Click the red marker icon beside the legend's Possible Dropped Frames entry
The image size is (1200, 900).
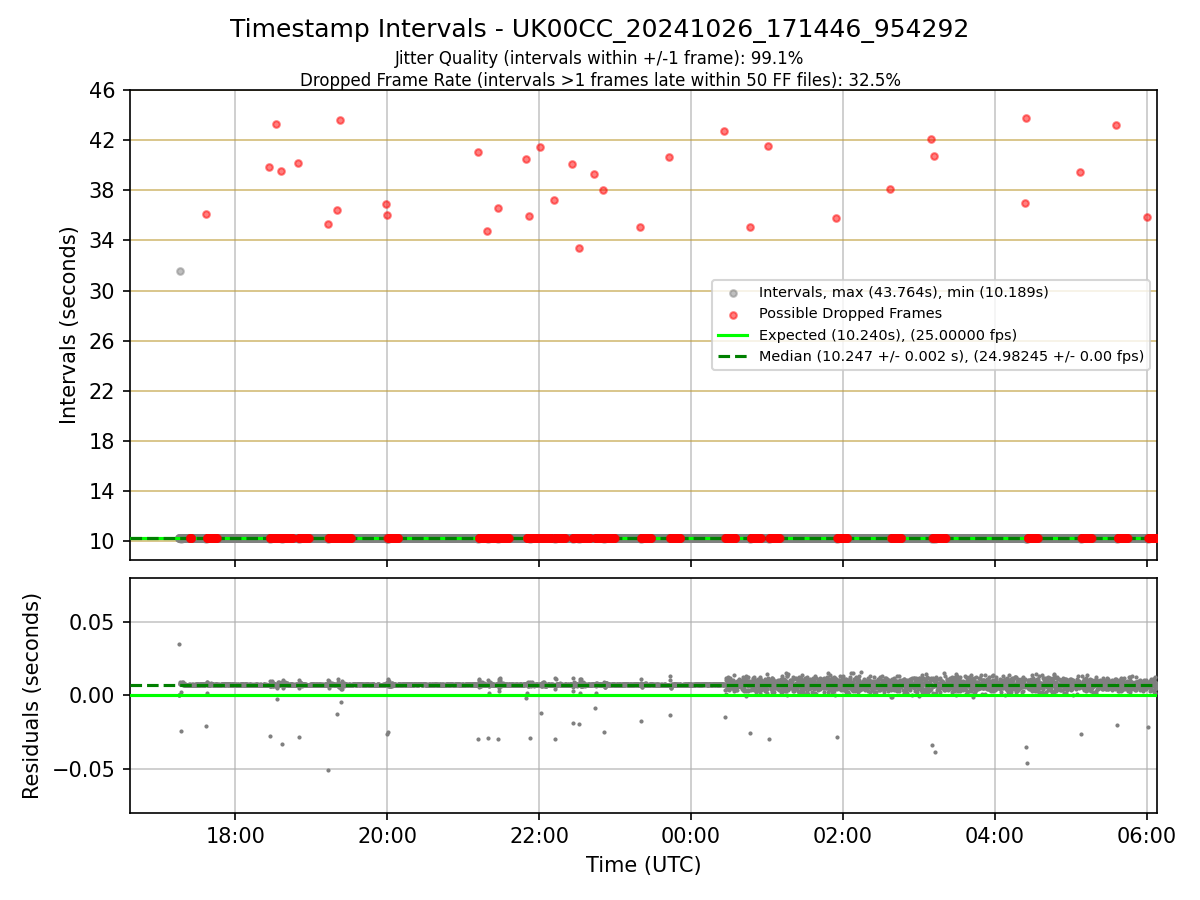pos(733,314)
